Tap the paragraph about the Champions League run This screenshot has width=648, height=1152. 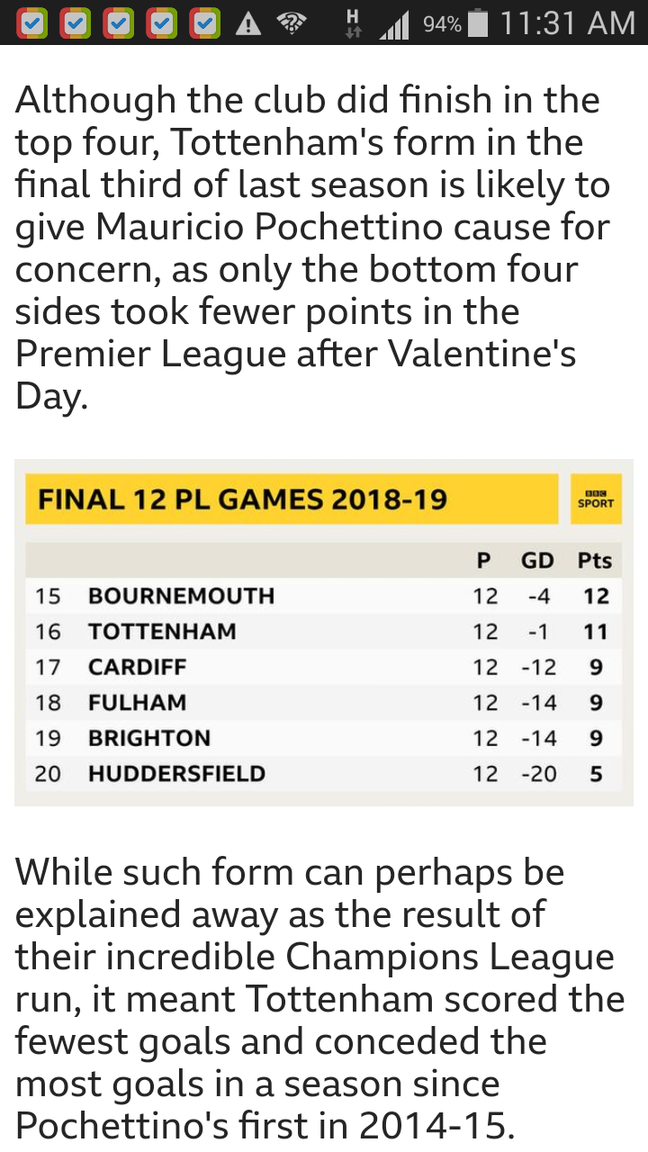point(318,999)
